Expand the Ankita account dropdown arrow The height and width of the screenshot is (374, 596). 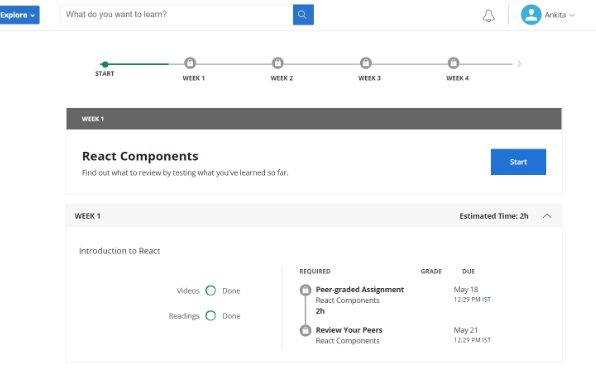pyautogui.click(x=572, y=15)
